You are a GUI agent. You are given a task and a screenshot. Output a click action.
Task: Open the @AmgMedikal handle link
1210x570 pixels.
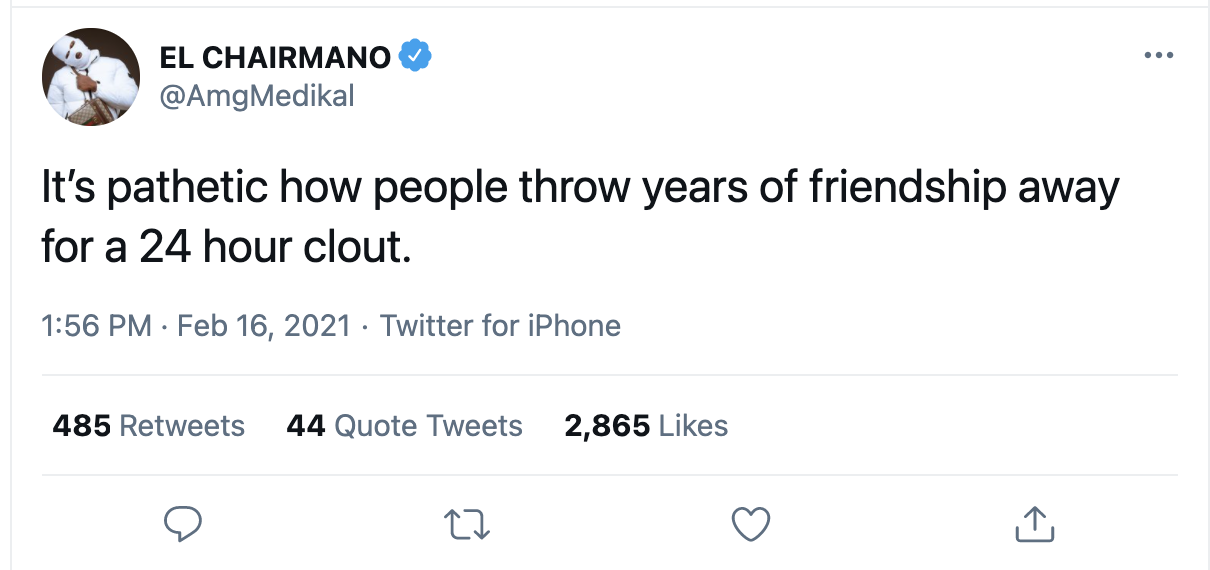point(257,96)
